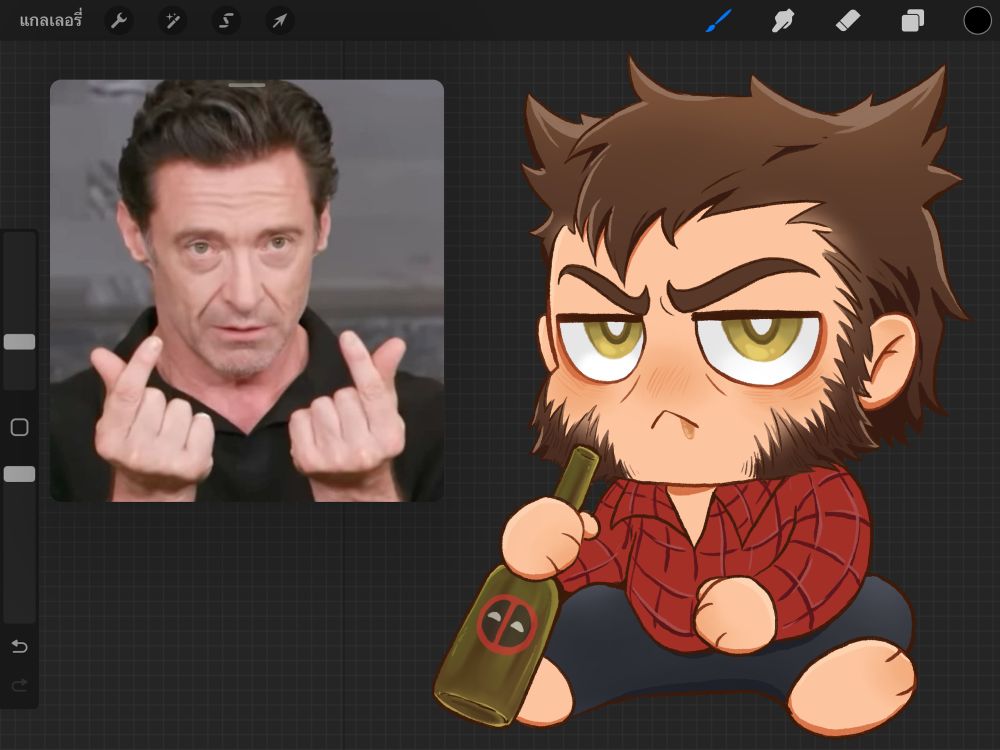The width and height of the screenshot is (1000, 750).
Task: Open the Actions wrench menu
Action: click(119, 20)
